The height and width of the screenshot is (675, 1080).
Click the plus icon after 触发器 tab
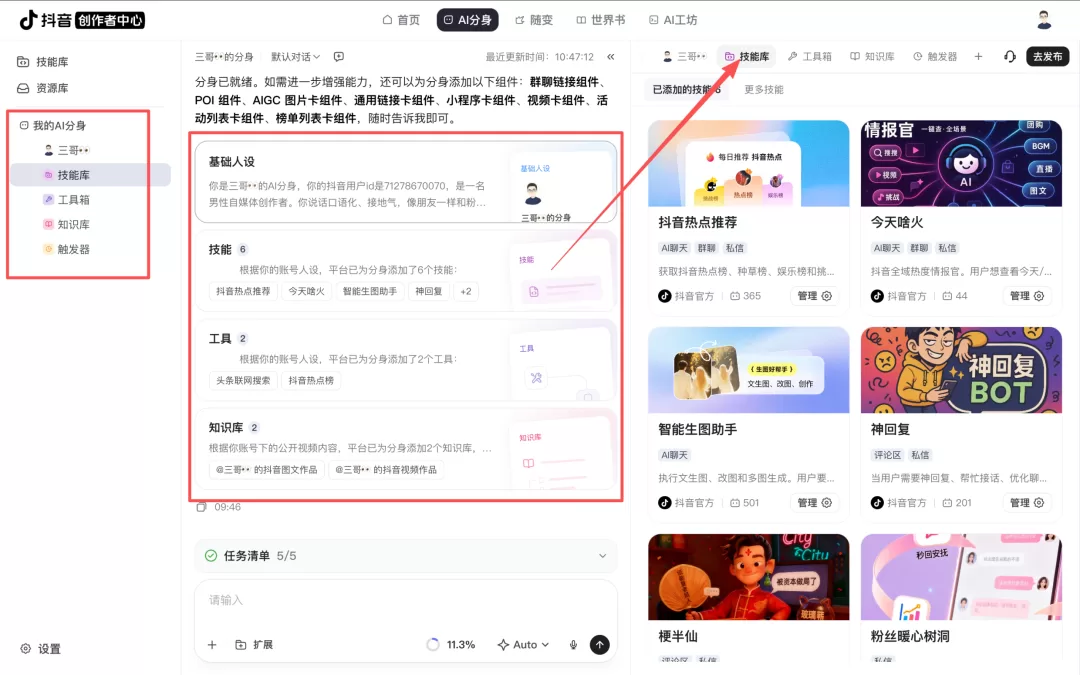click(x=978, y=56)
